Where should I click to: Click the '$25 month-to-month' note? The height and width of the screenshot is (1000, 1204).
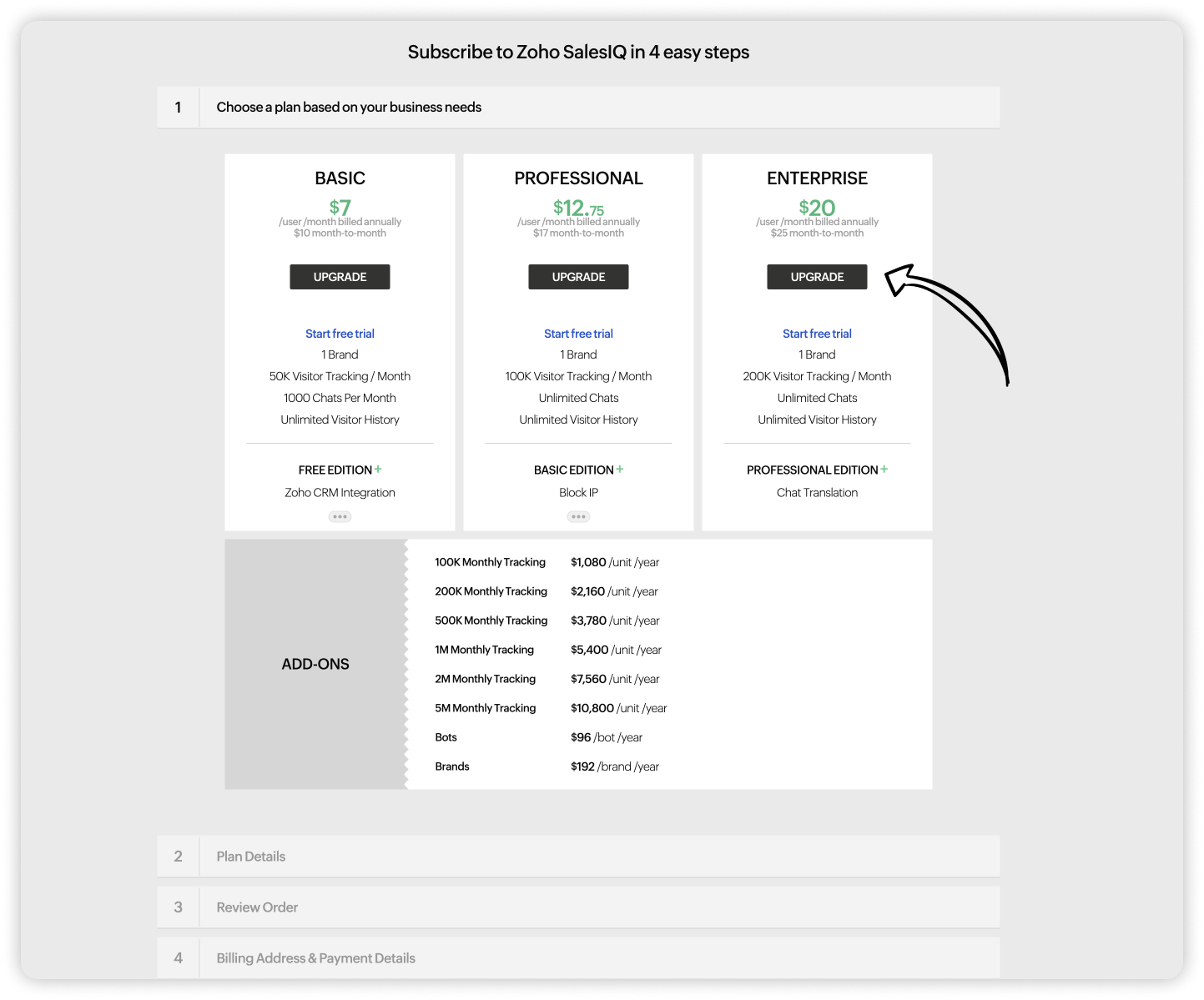(817, 234)
